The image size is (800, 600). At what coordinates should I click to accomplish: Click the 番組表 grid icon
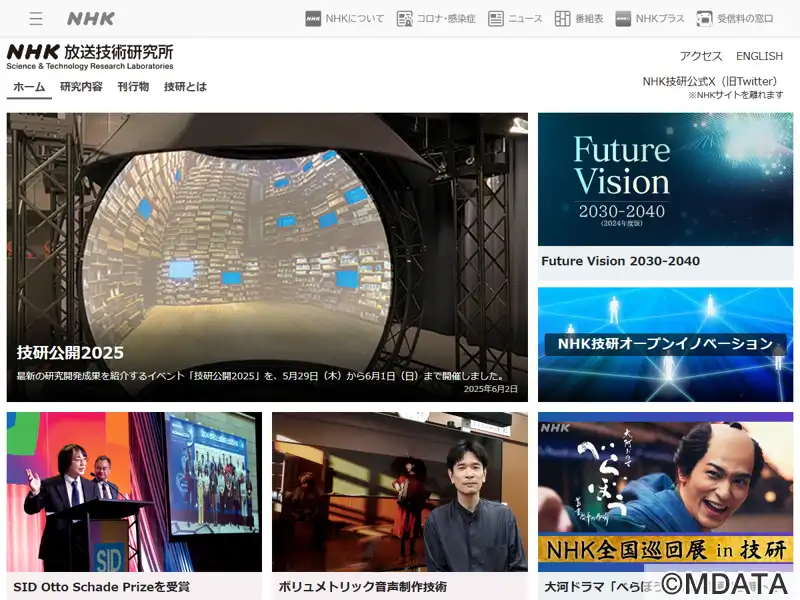click(x=562, y=19)
